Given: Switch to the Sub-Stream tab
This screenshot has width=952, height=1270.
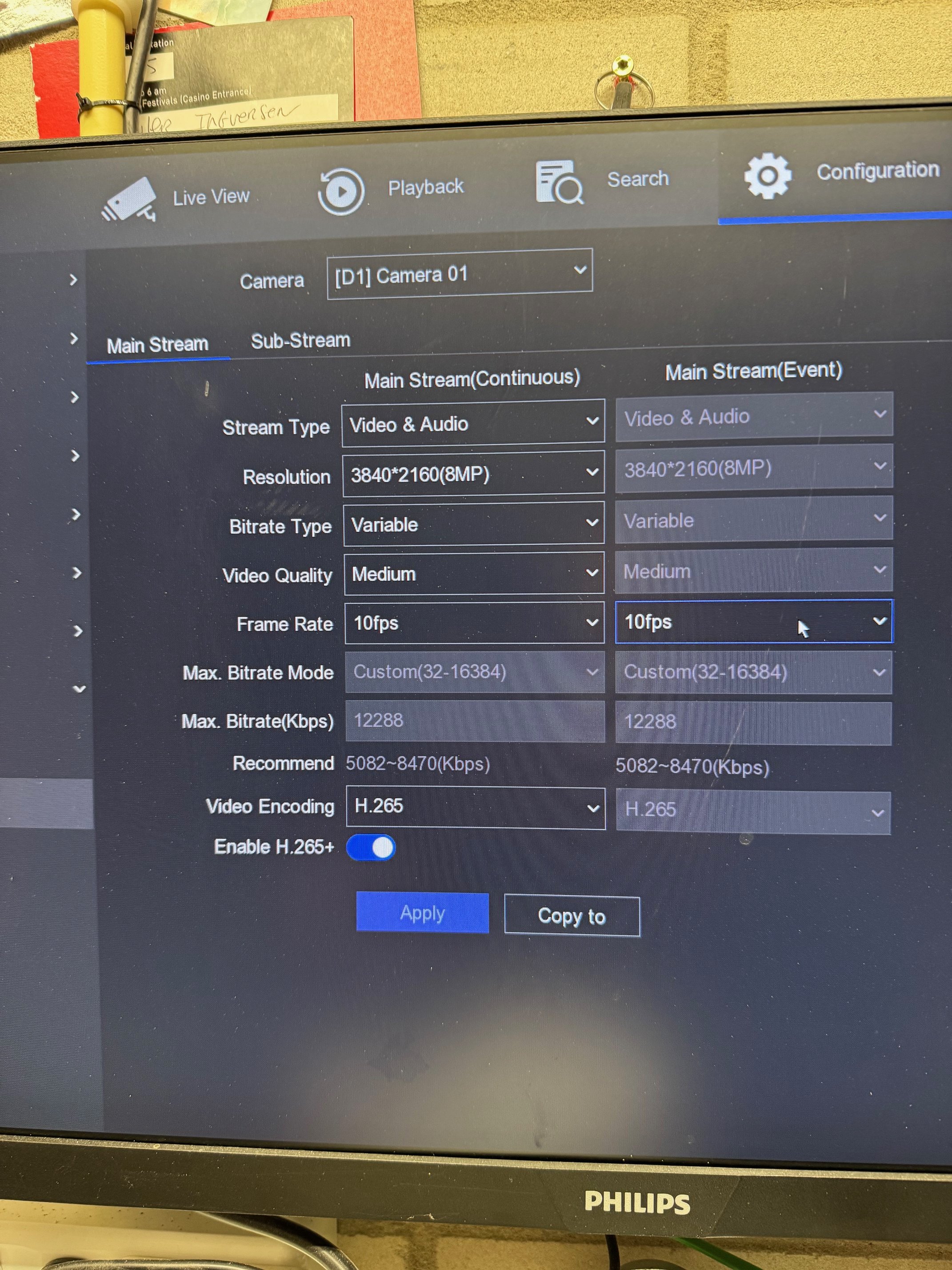Looking at the screenshot, I should [300, 341].
